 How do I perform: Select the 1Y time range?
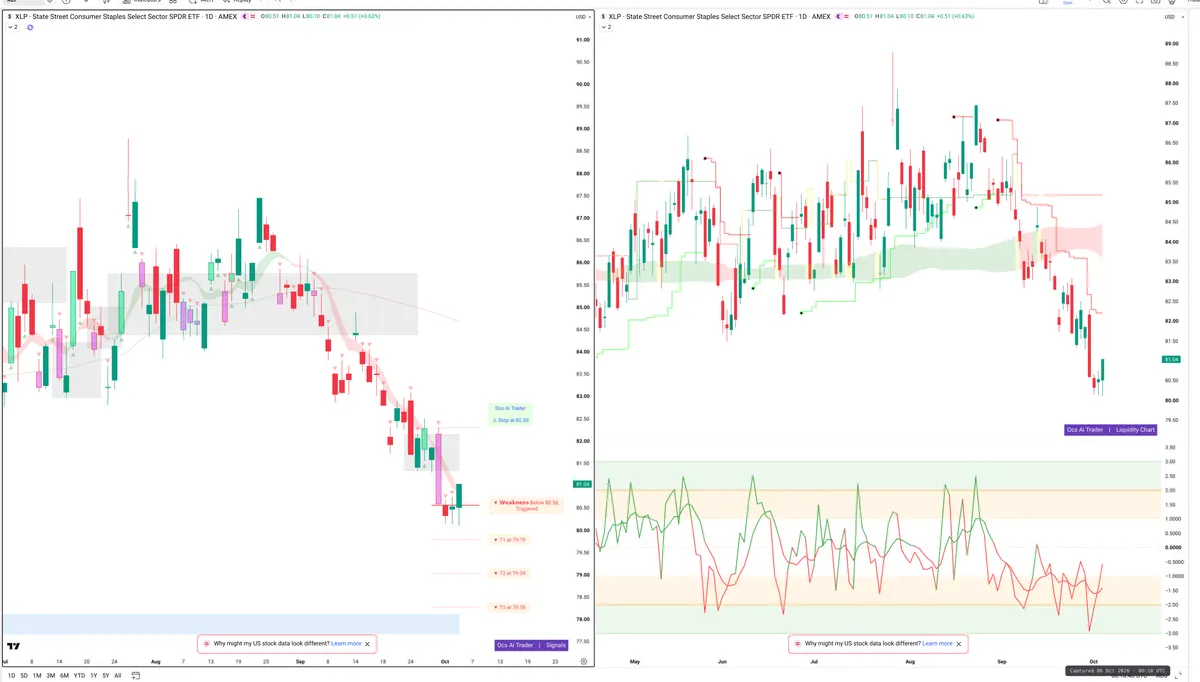(x=93, y=676)
